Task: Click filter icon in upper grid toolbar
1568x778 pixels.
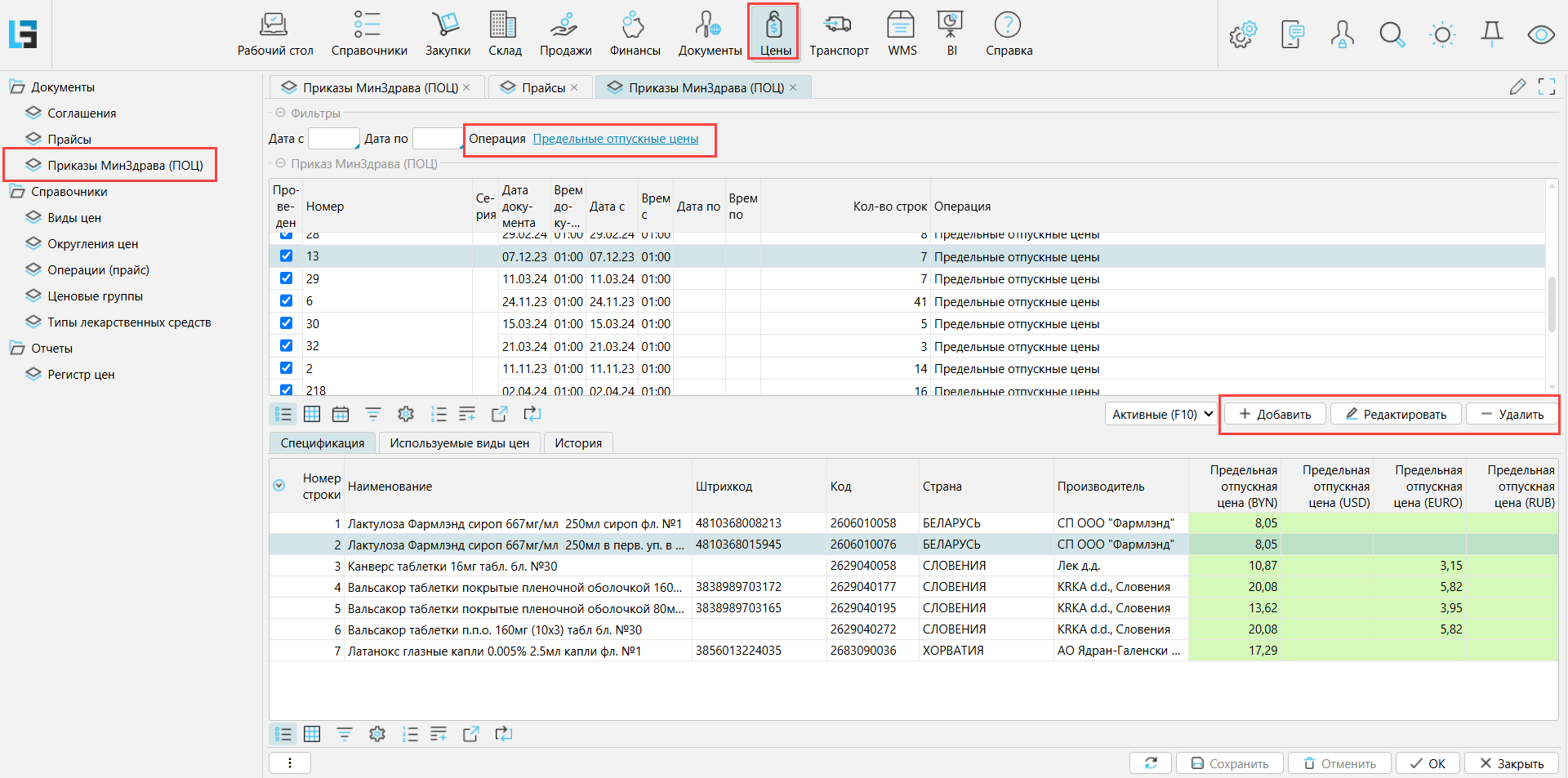Action: coord(373,415)
